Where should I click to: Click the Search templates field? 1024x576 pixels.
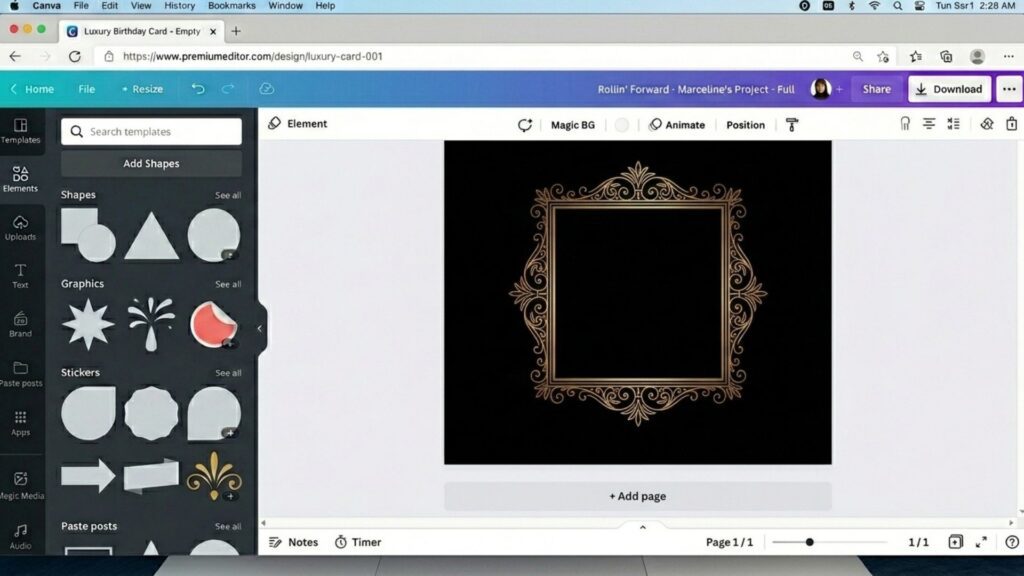coord(152,131)
